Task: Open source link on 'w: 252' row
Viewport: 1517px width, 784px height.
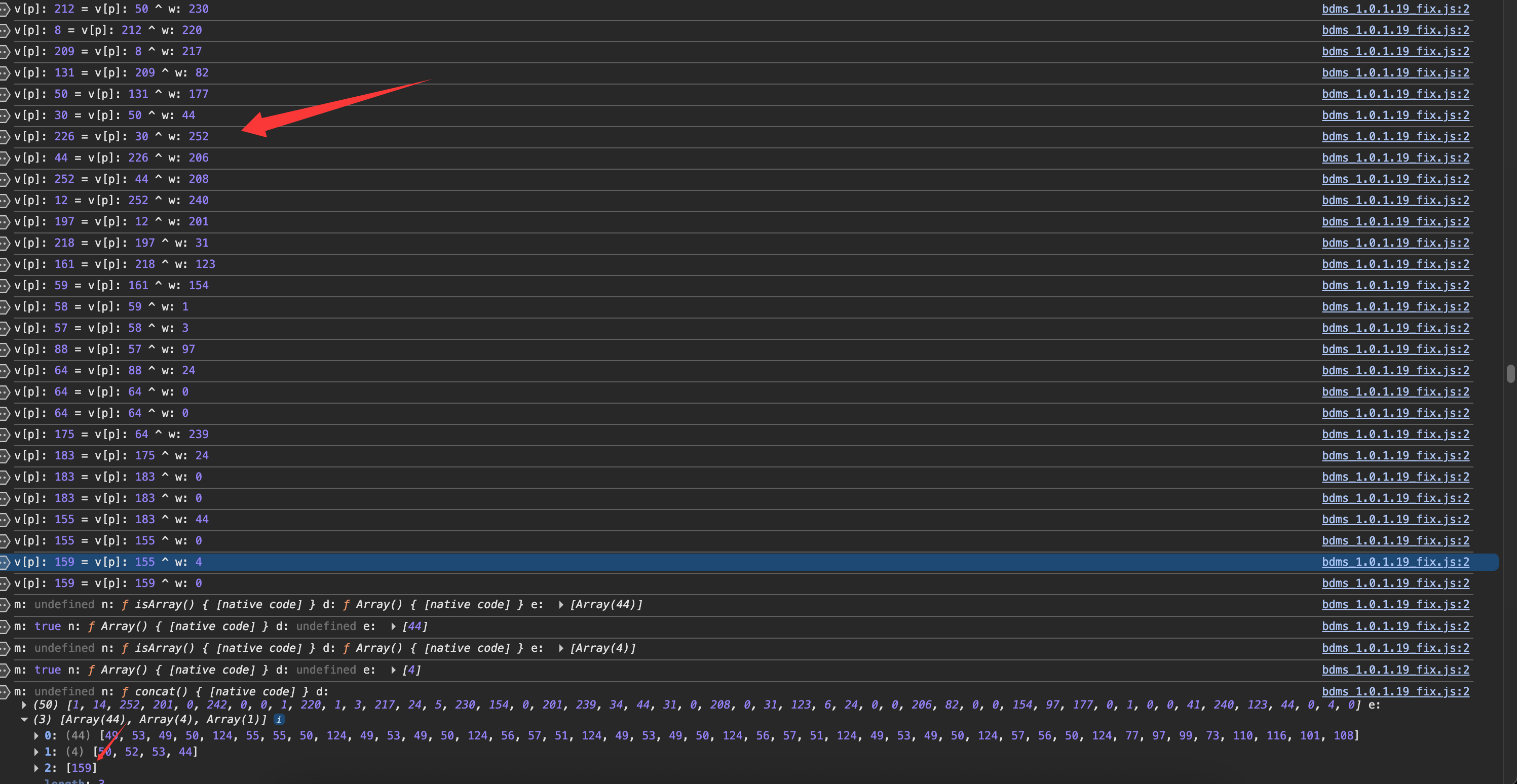Action: tap(1395, 137)
